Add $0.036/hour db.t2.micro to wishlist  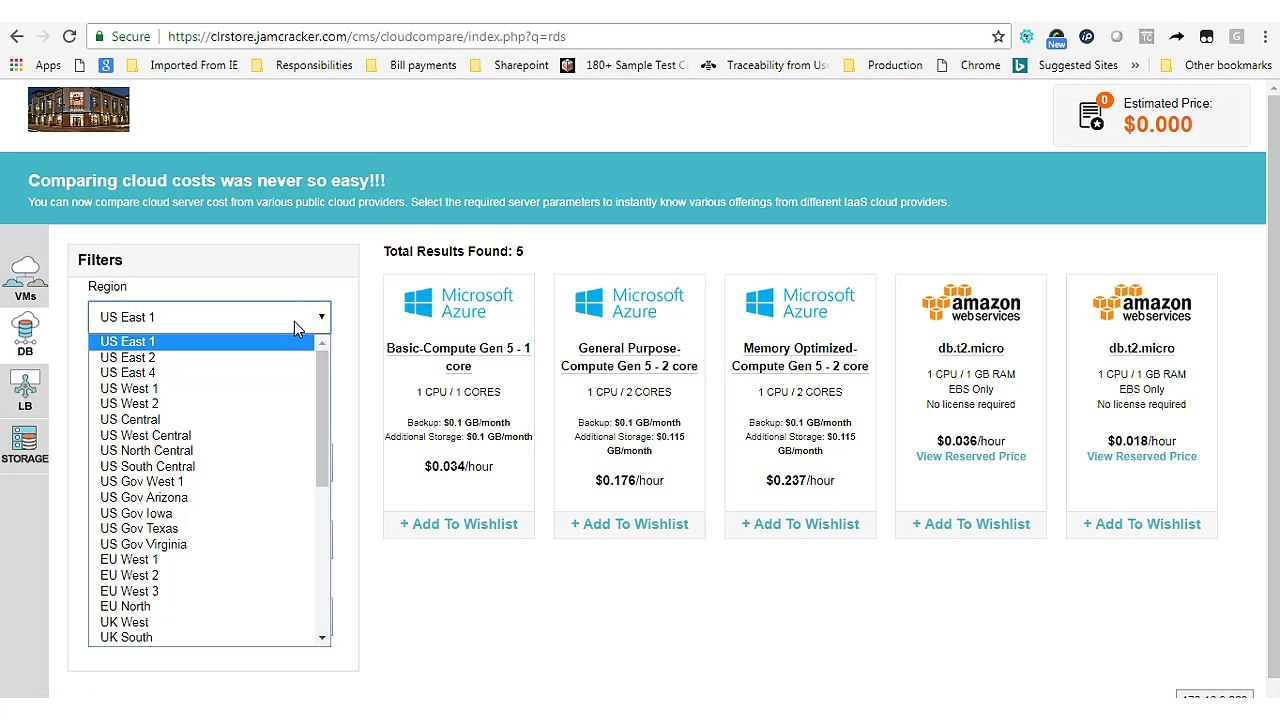971,524
